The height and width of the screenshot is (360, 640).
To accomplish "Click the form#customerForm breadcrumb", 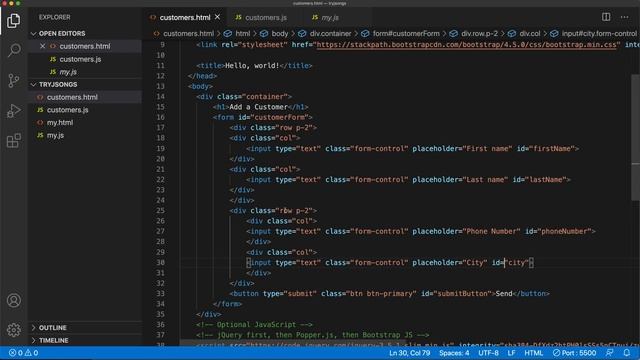I will (x=400, y=33).
